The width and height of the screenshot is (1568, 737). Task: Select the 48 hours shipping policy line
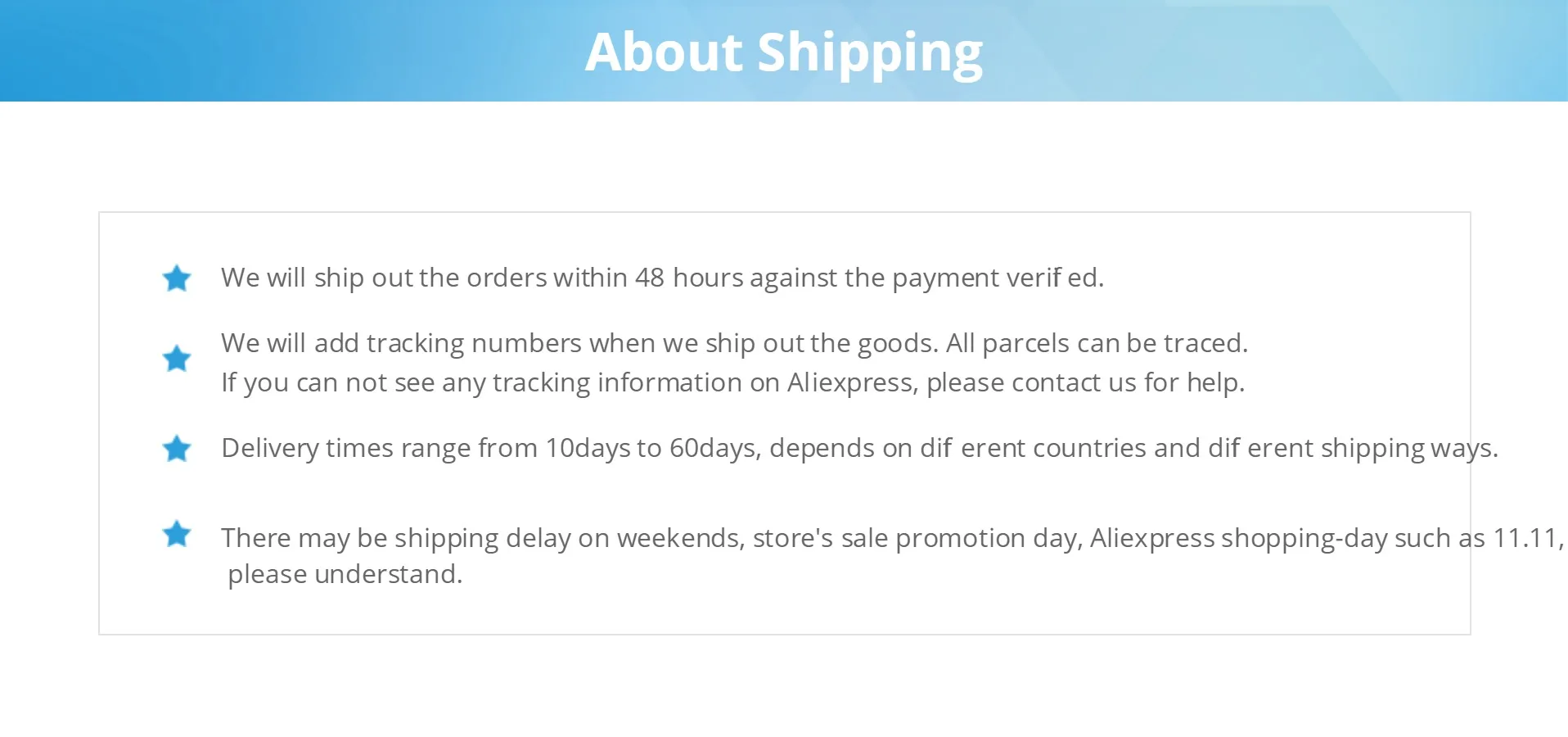[662, 278]
